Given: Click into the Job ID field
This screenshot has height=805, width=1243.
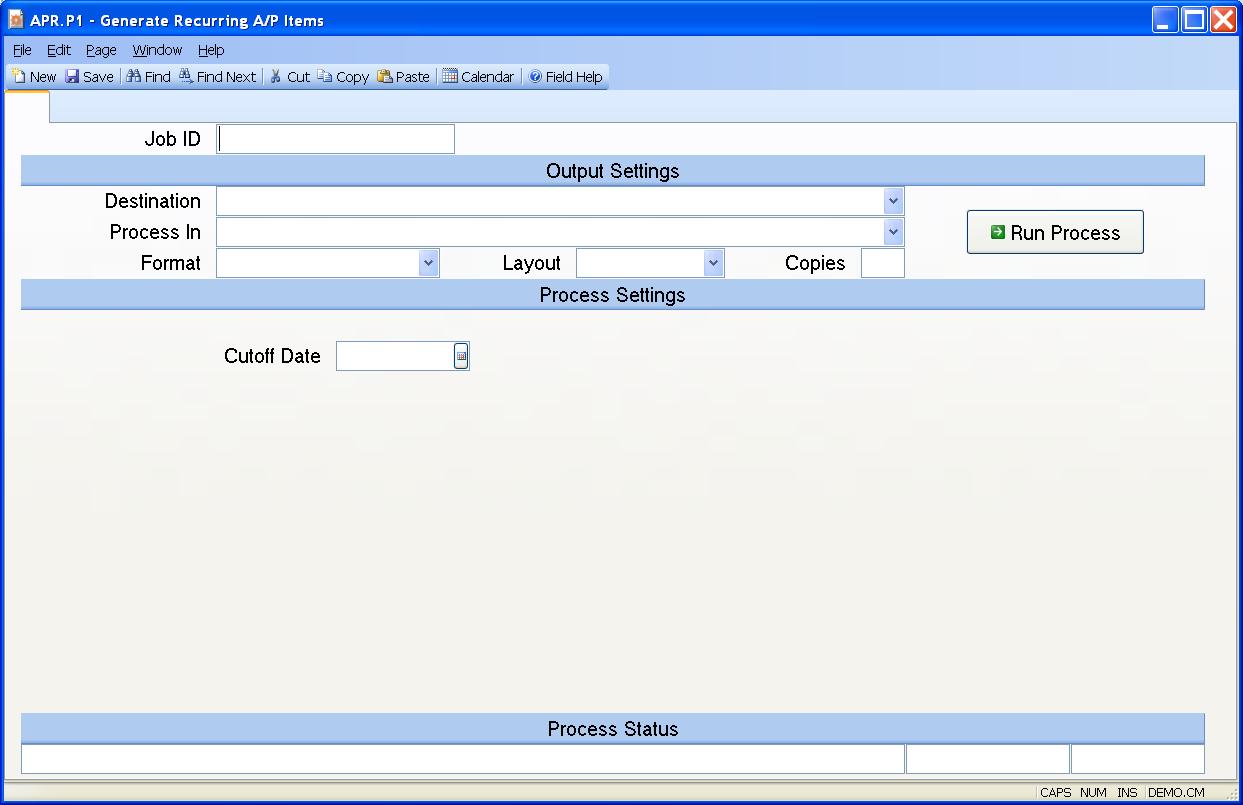Looking at the screenshot, I should (x=335, y=139).
